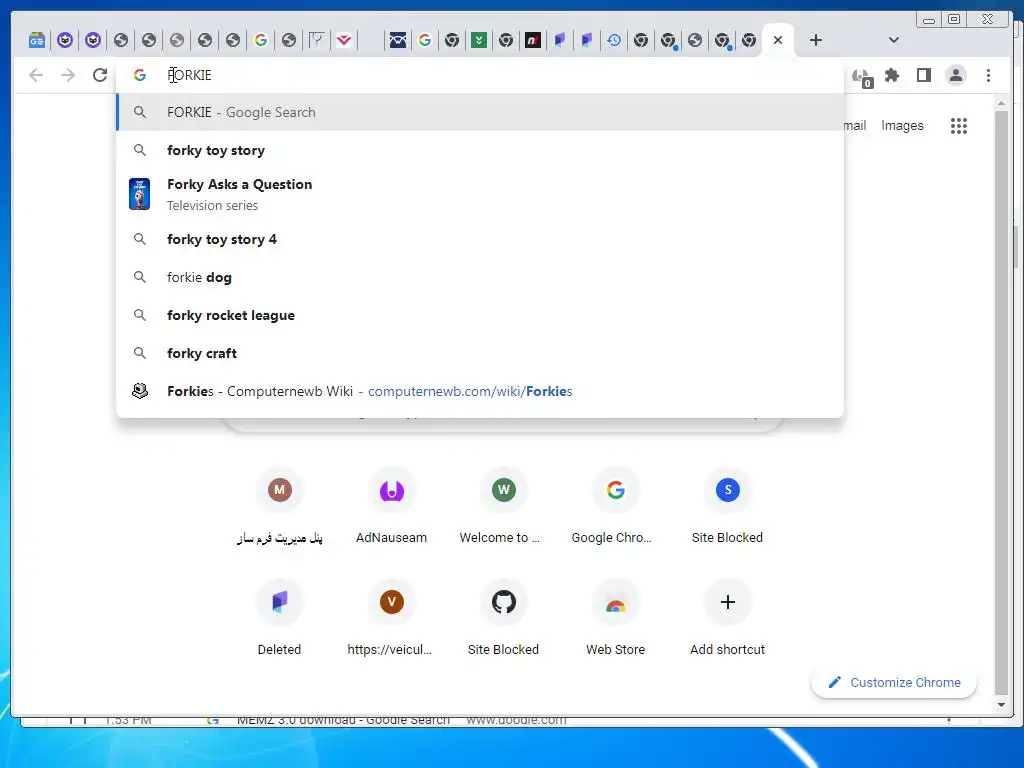This screenshot has width=1024, height=768.
Task: Open the M shortcut with Persian label
Action: coord(280,507)
